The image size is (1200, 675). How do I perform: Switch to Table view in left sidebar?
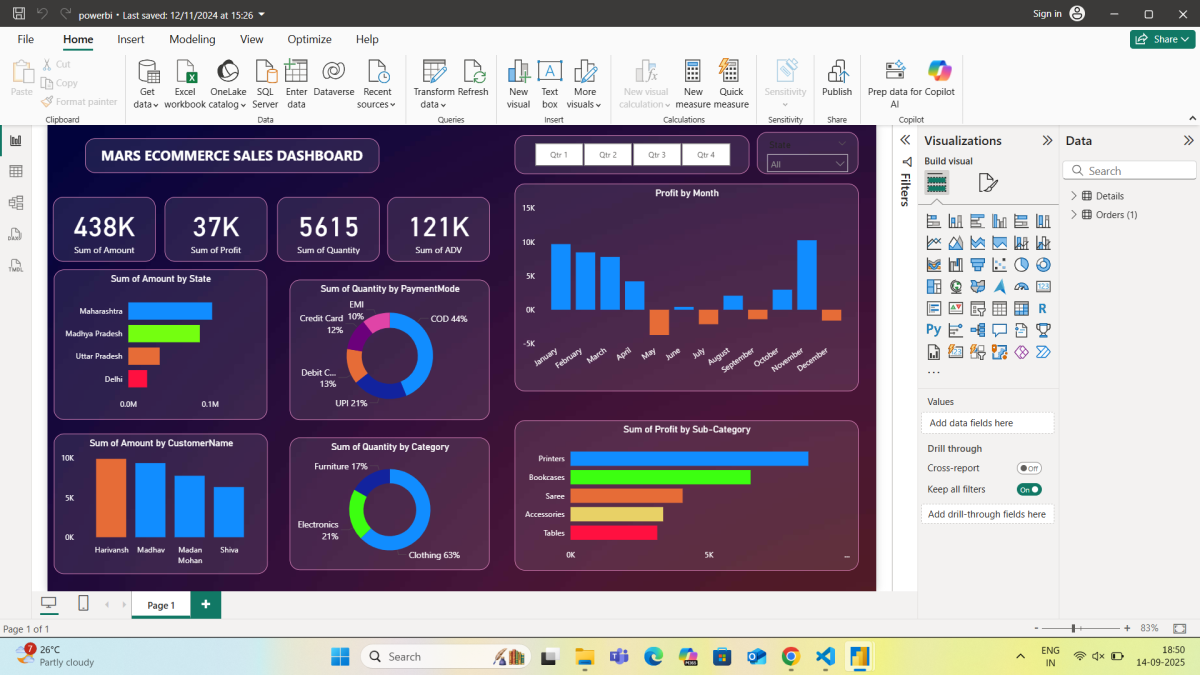(16, 172)
